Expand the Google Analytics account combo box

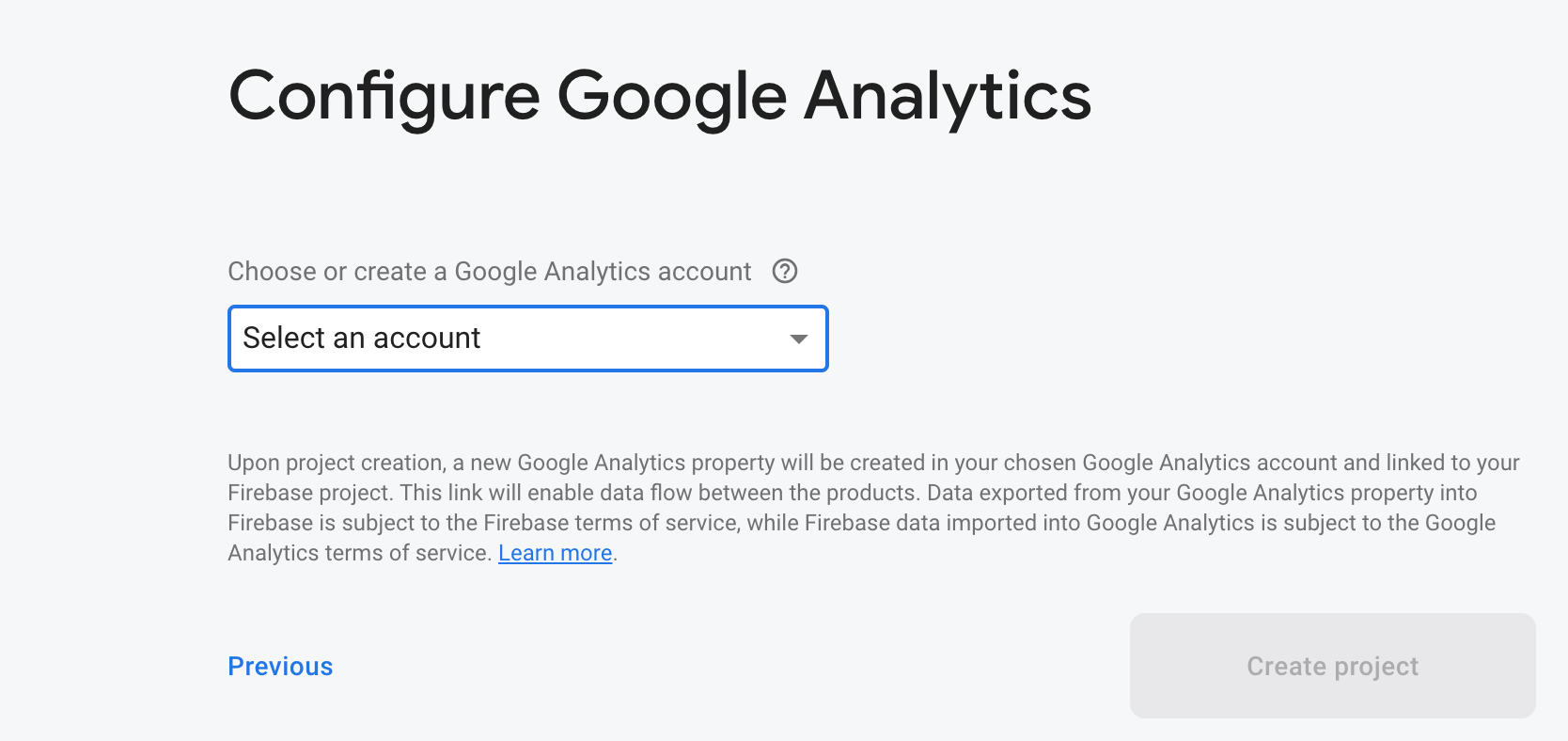tap(527, 339)
